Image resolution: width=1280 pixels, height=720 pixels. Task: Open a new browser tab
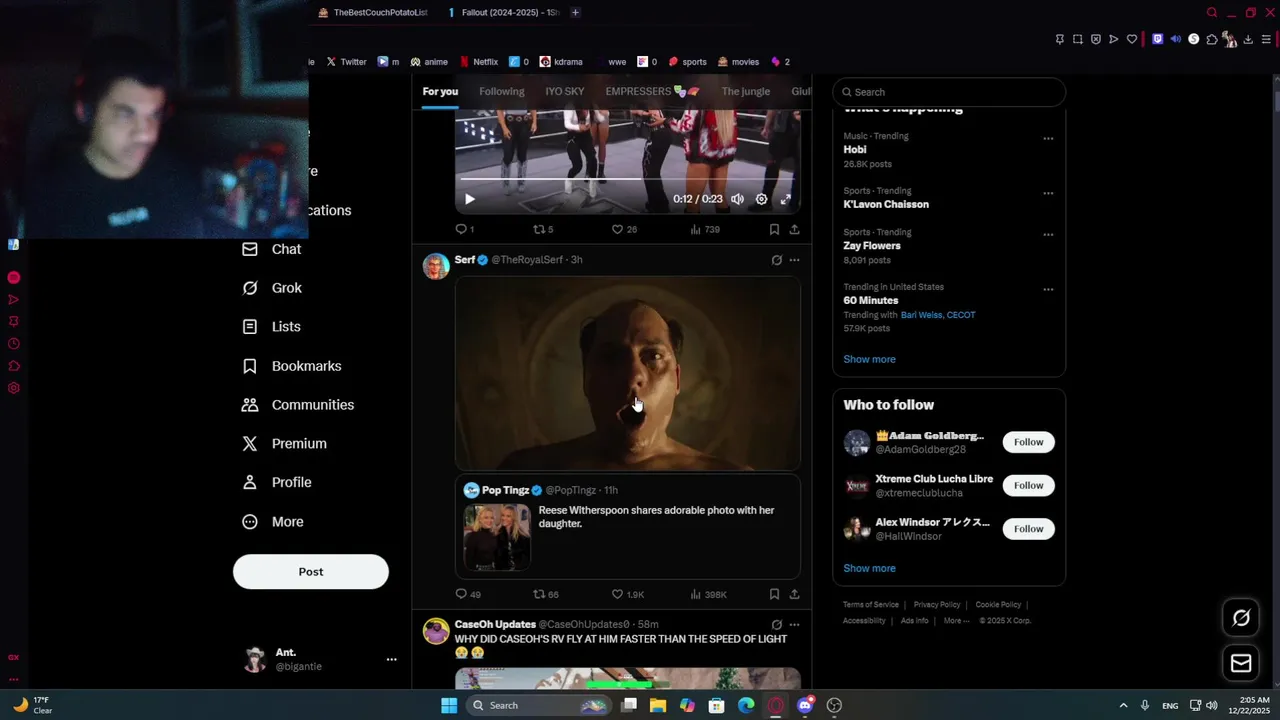[575, 12]
